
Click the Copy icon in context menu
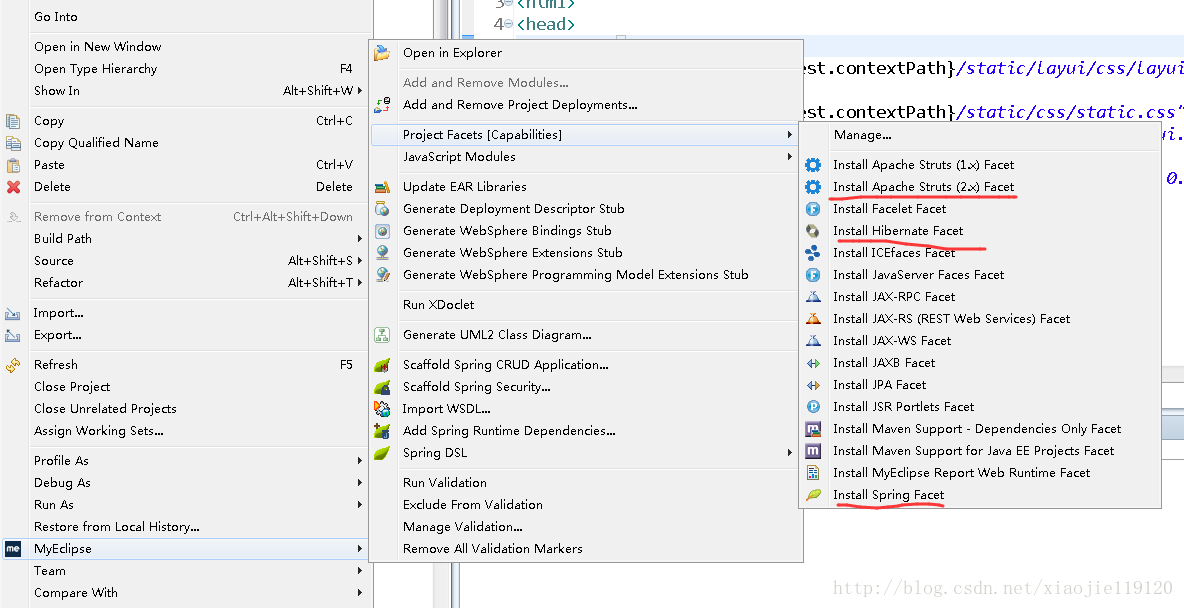13,121
